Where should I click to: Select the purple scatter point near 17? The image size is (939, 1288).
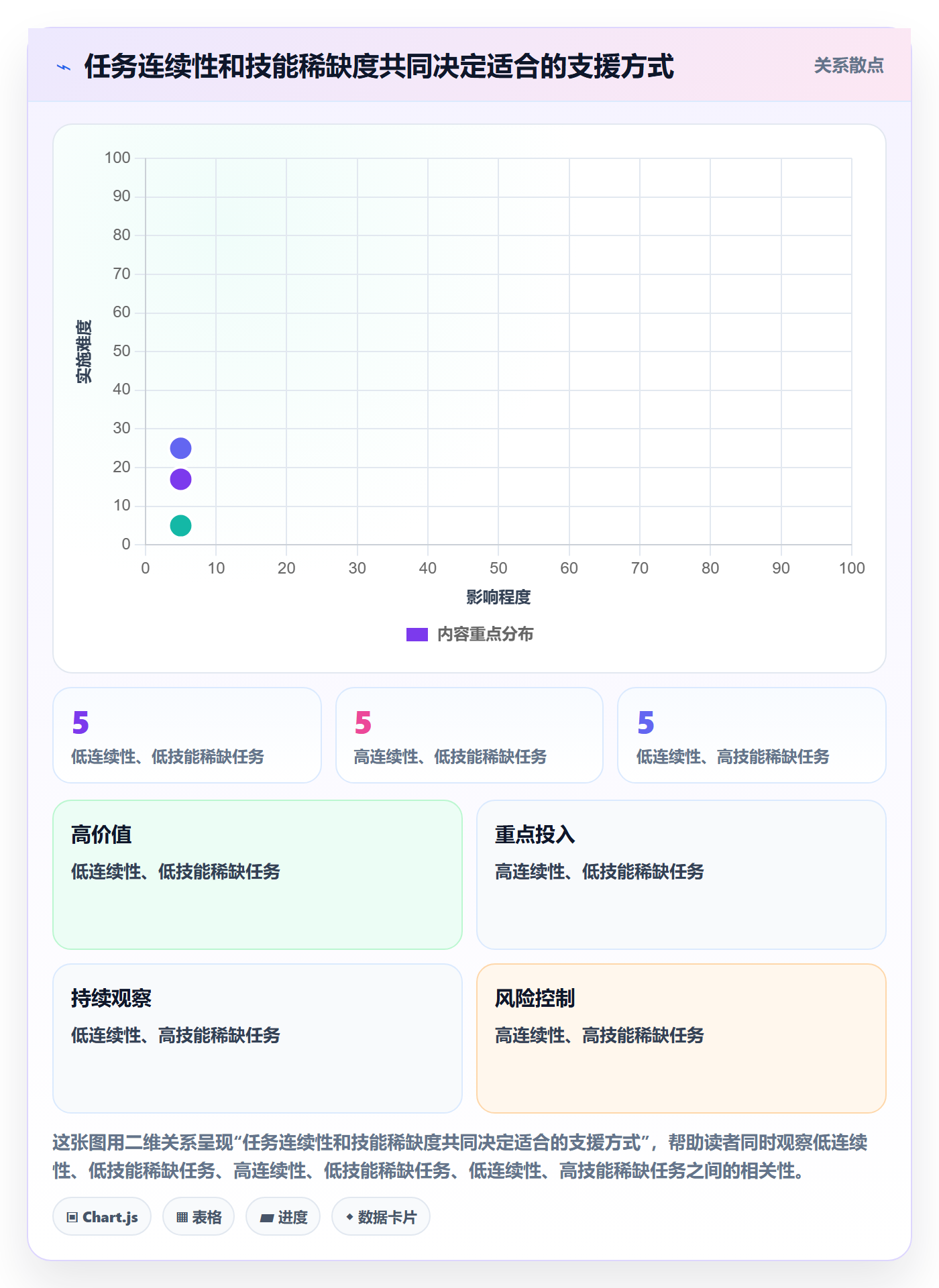click(180, 479)
